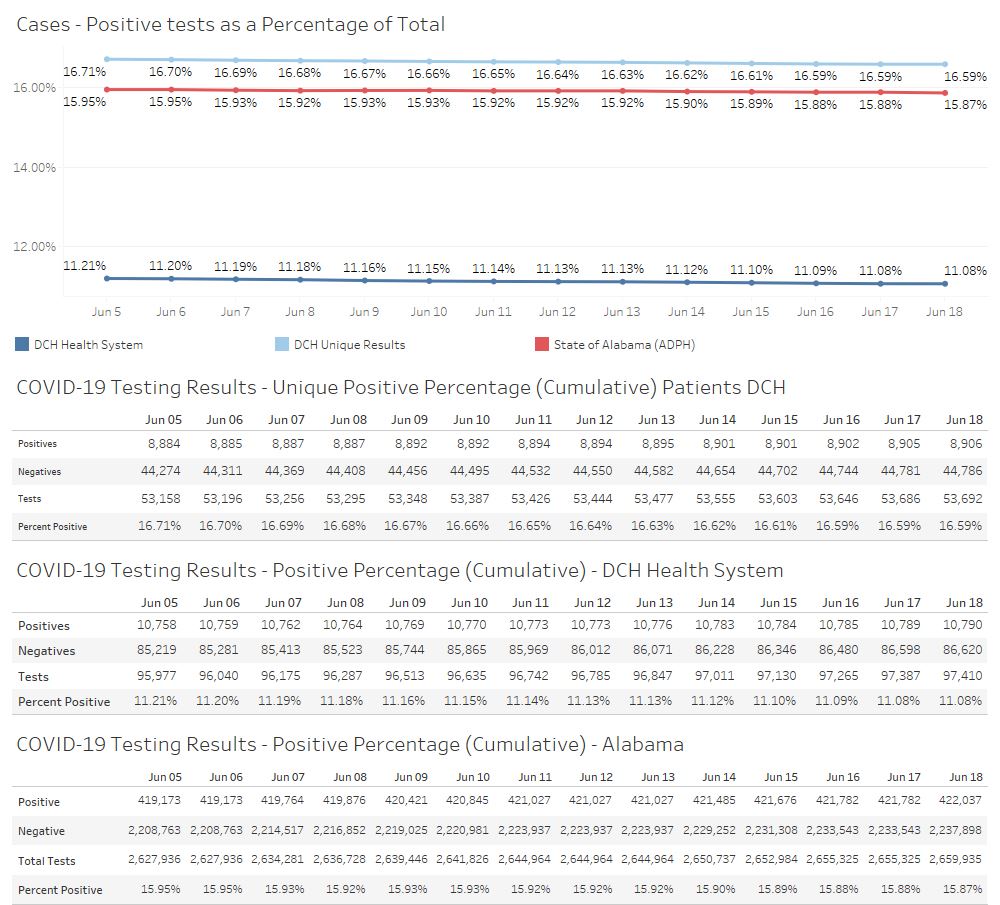Select the DCH Unique Results legend label
1000x905 pixels.
pyautogui.click(x=349, y=345)
